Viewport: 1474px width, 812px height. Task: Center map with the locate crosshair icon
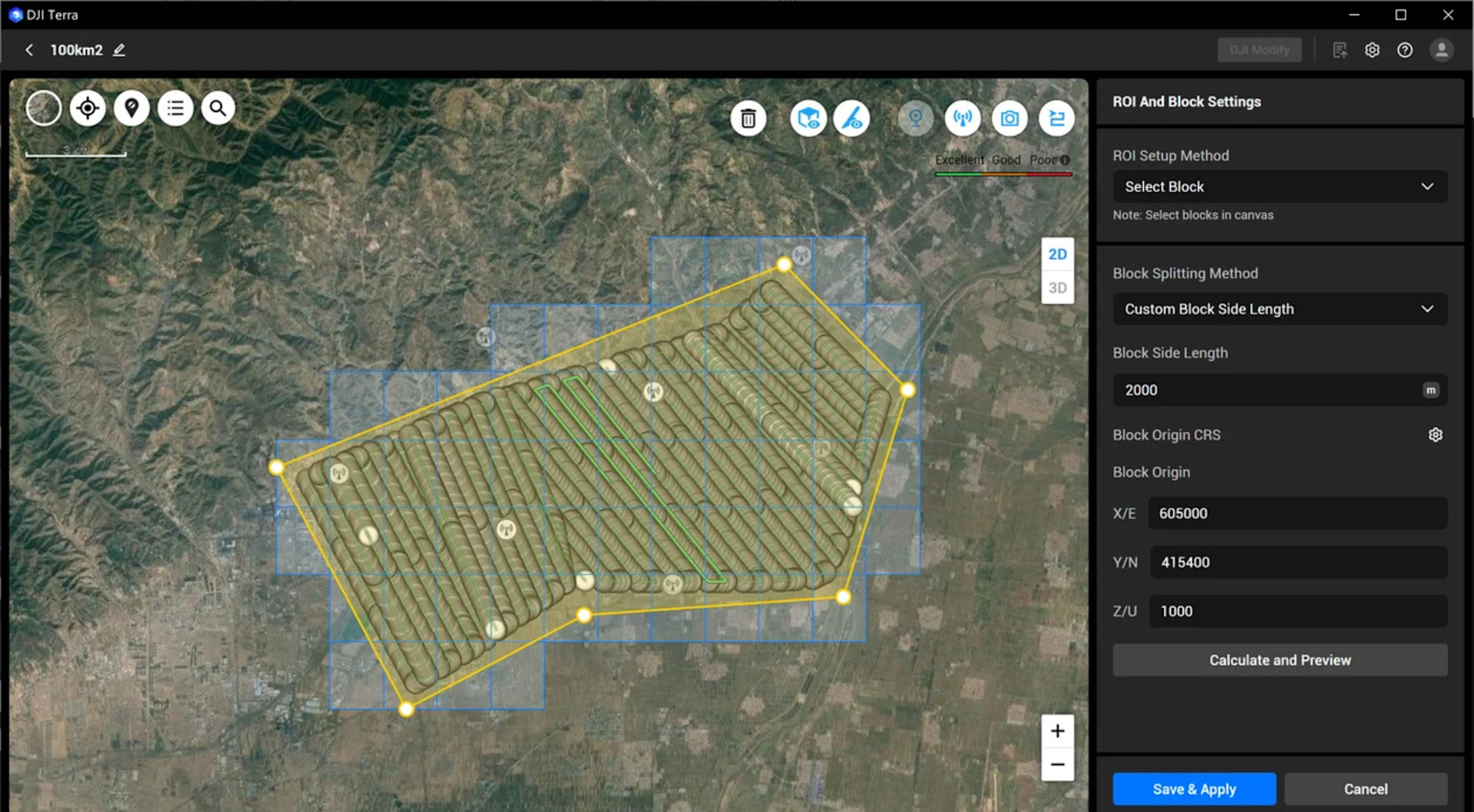[x=88, y=108]
